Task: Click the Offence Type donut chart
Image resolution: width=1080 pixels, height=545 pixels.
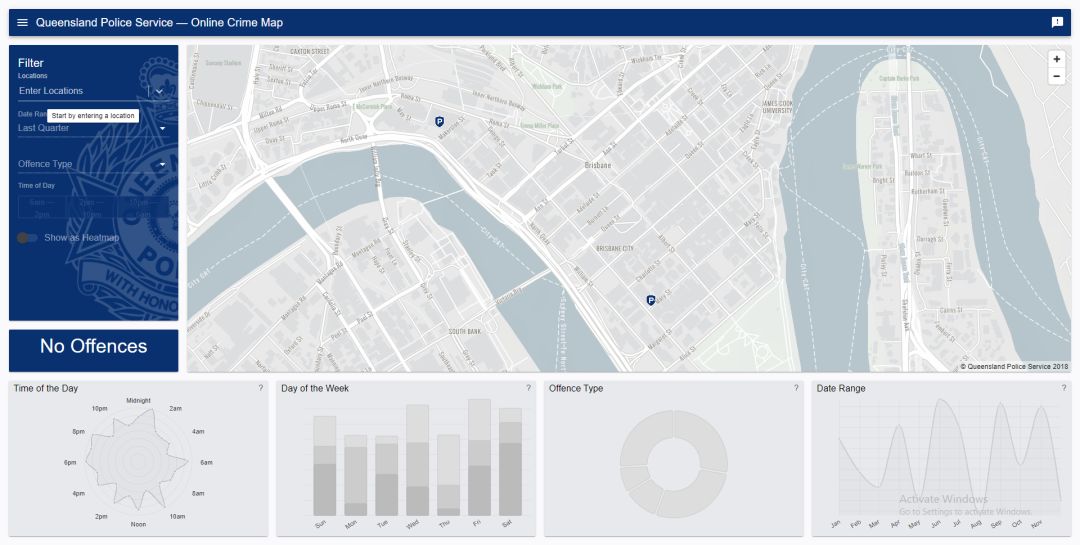Action: (x=673, y=463)
